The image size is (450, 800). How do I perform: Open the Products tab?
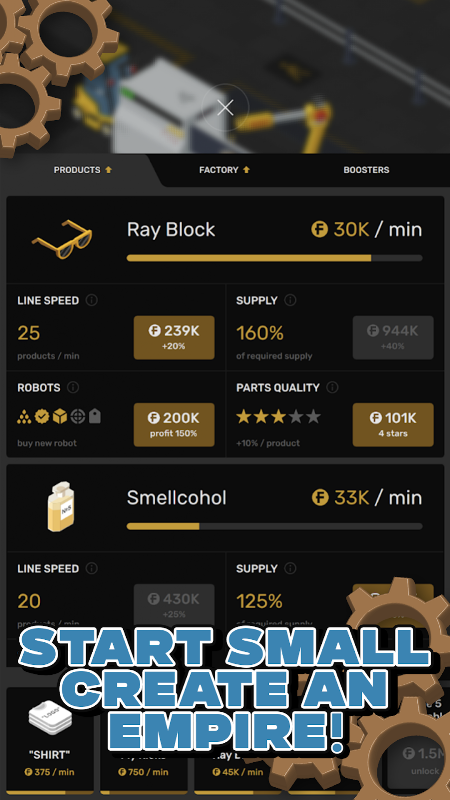82,170
